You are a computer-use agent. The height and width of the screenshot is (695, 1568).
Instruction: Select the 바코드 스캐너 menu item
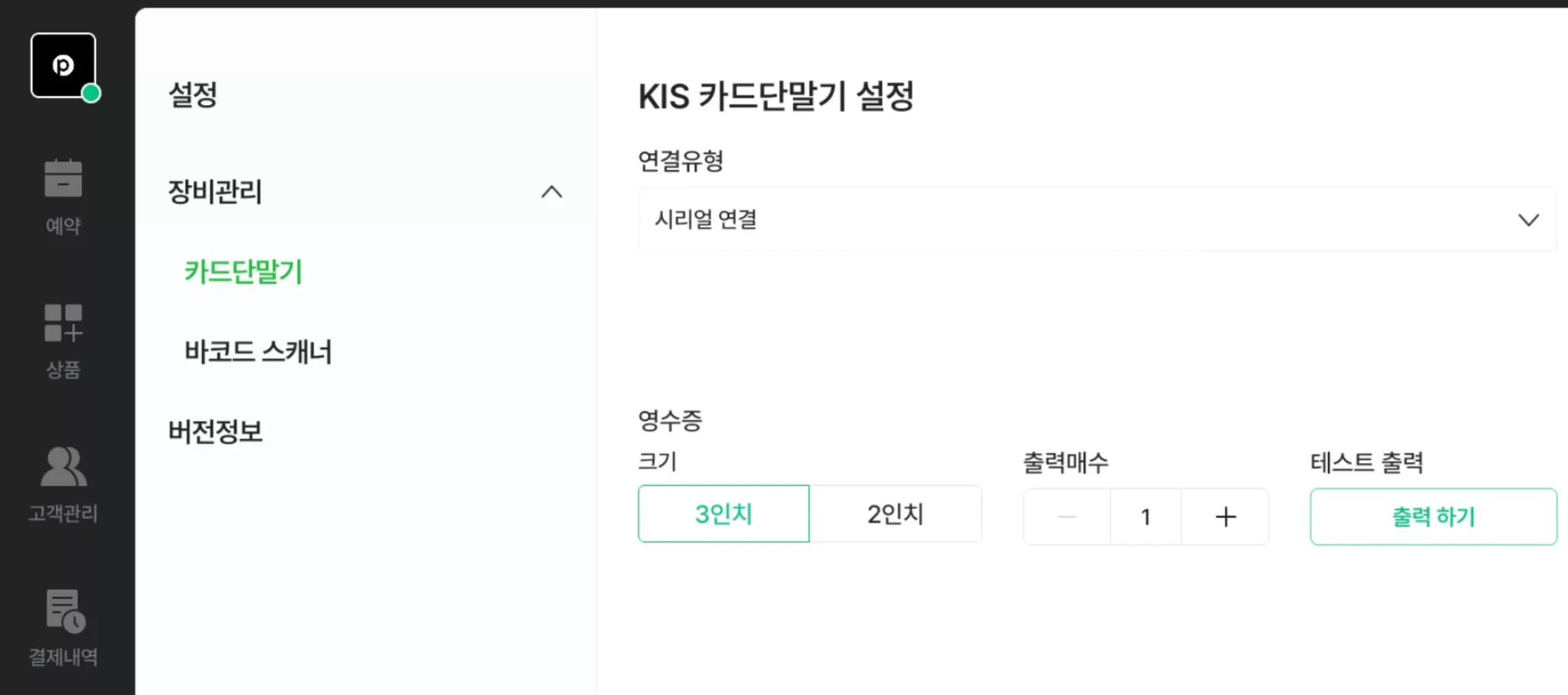pos(258,352)
